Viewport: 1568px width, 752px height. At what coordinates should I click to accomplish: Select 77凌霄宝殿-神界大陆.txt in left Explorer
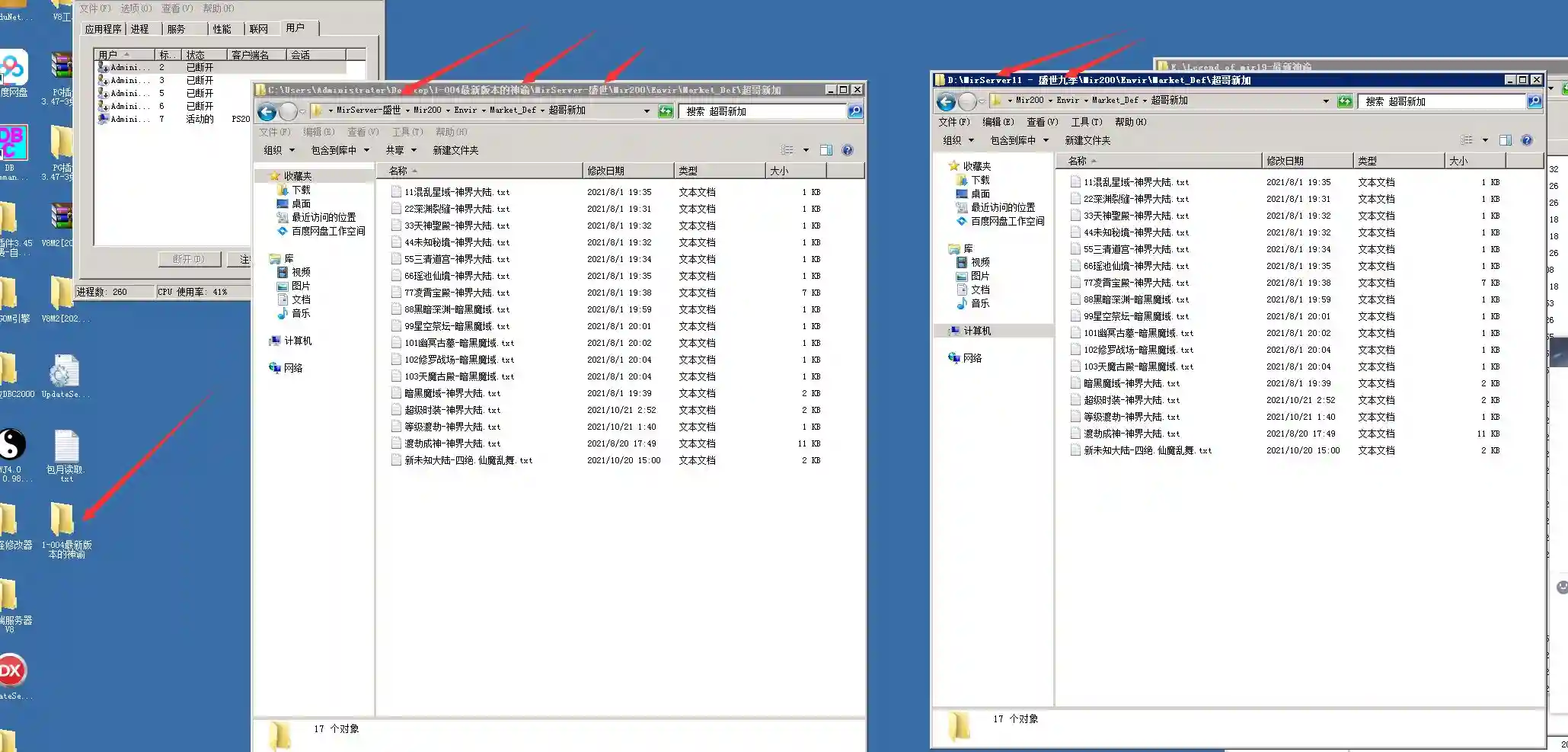click(449, 293)
